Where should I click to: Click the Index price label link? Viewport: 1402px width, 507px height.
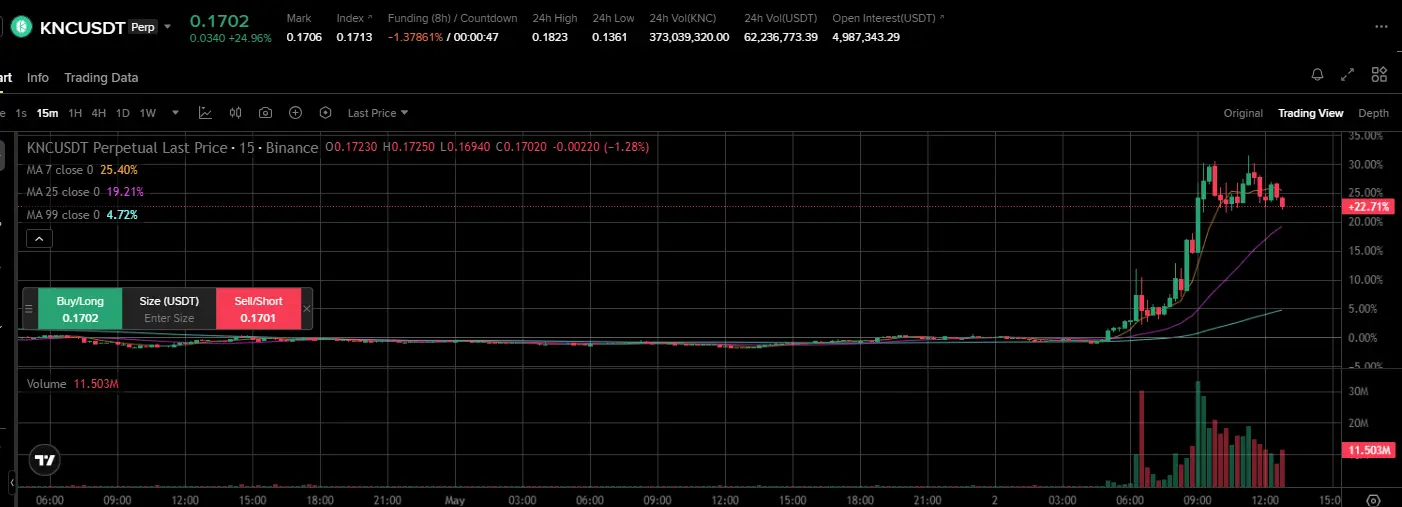[354, 18]
